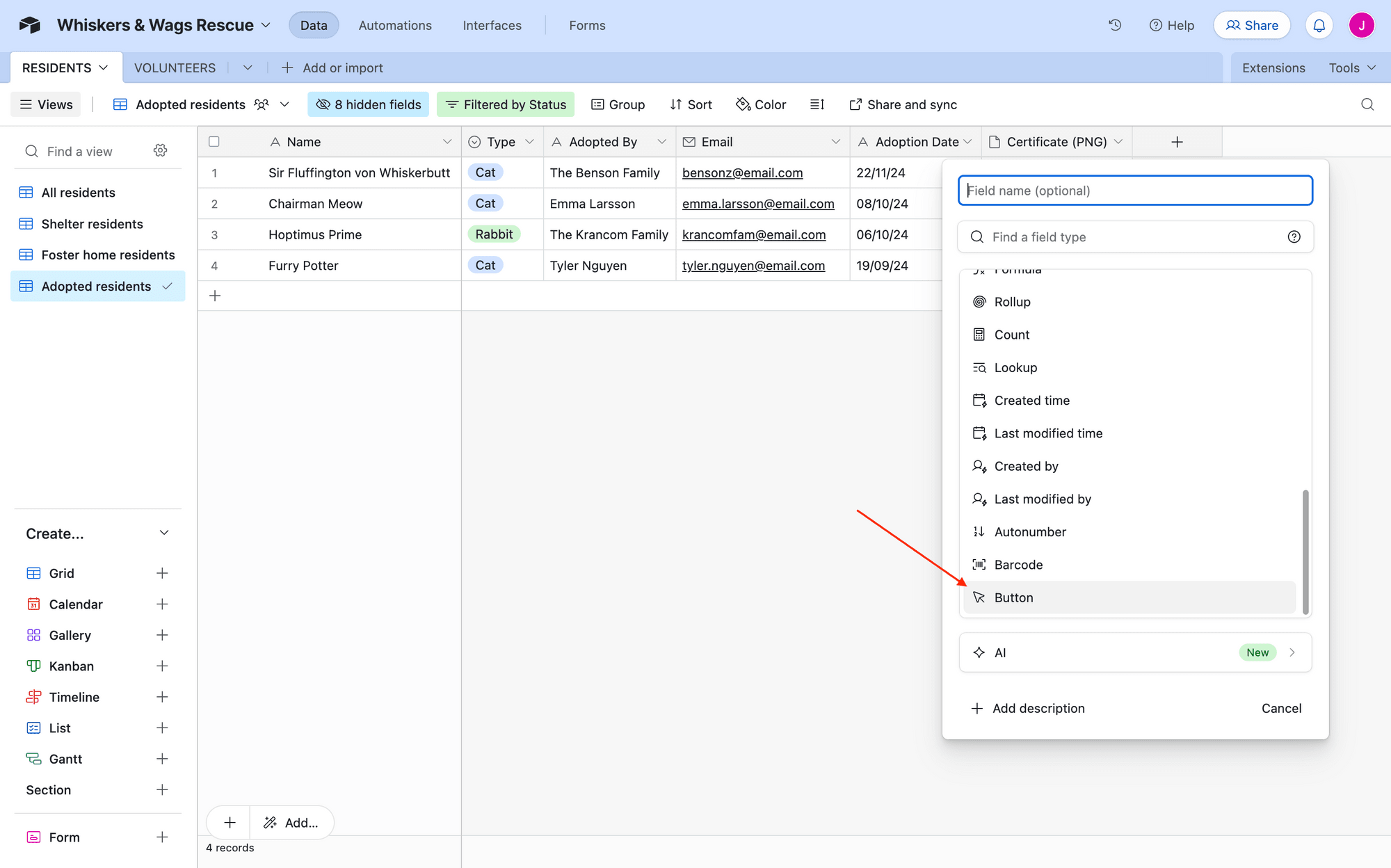This screenshot has height=868, width=1391.
Task: Open the Color settings for records
Action: coord(761,104)
